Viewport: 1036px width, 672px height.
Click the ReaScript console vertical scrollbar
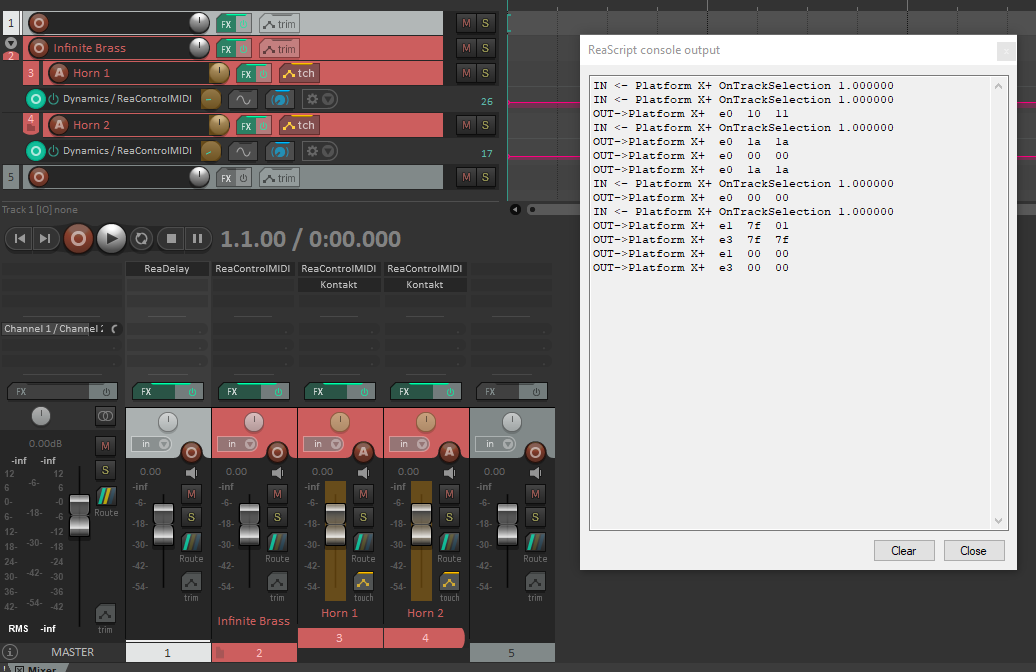pyautogui.click(x=998, y=304)
